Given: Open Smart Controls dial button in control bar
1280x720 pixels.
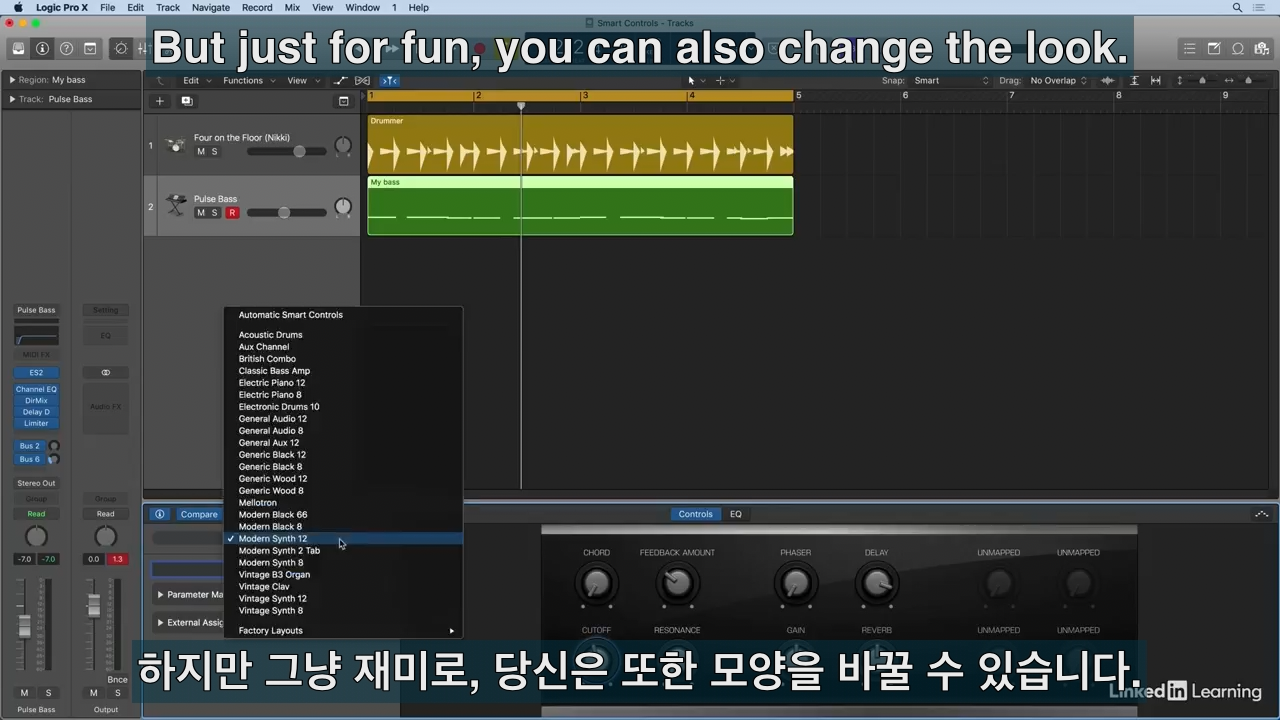Looking at the screenshot, I should tap(121, 48).
